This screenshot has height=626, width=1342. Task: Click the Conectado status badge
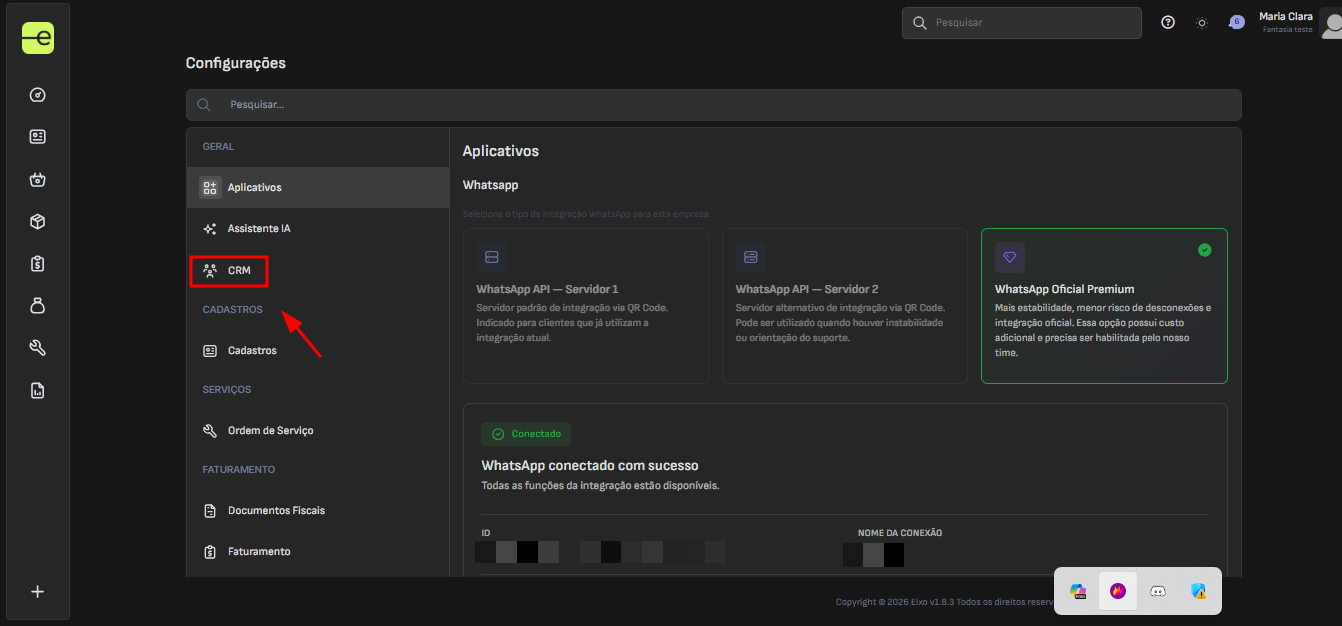click(526, 434)
